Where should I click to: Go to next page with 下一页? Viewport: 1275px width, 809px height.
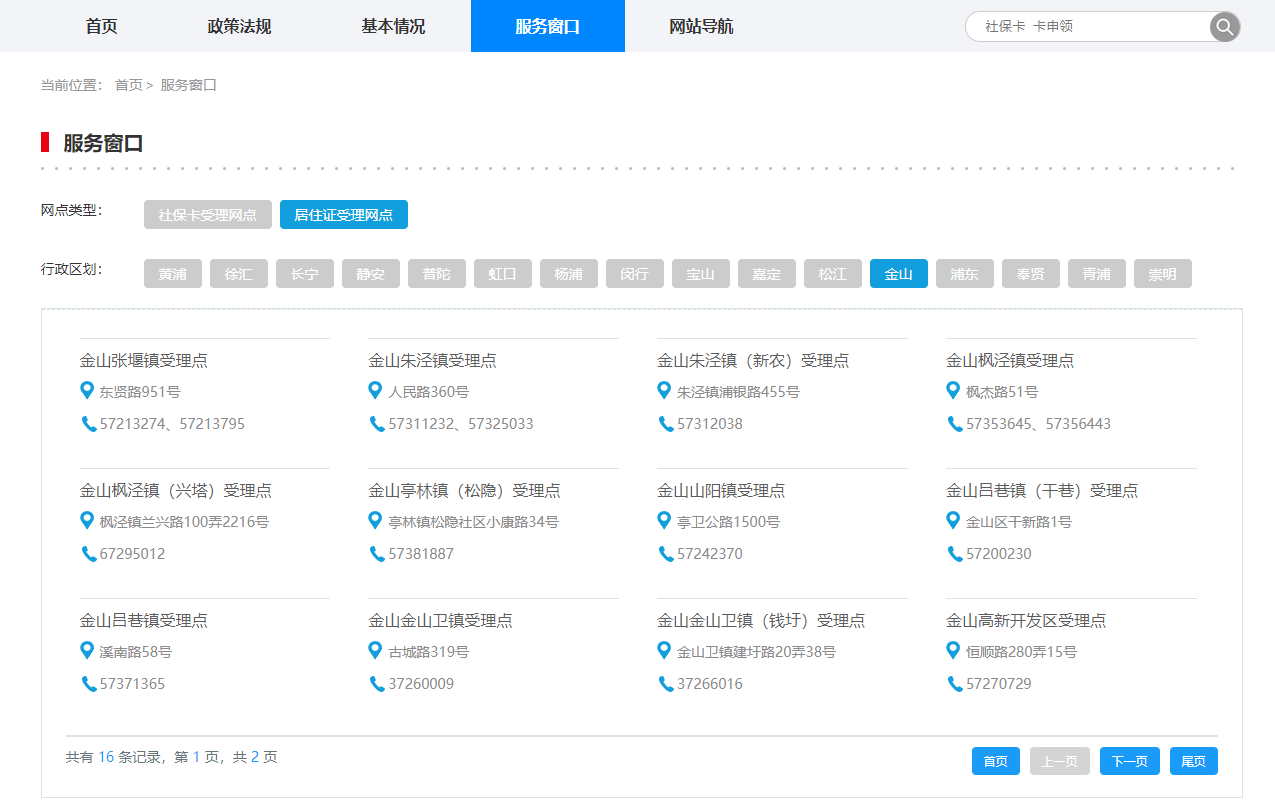pyautogui.click(x=1130, y=761)
